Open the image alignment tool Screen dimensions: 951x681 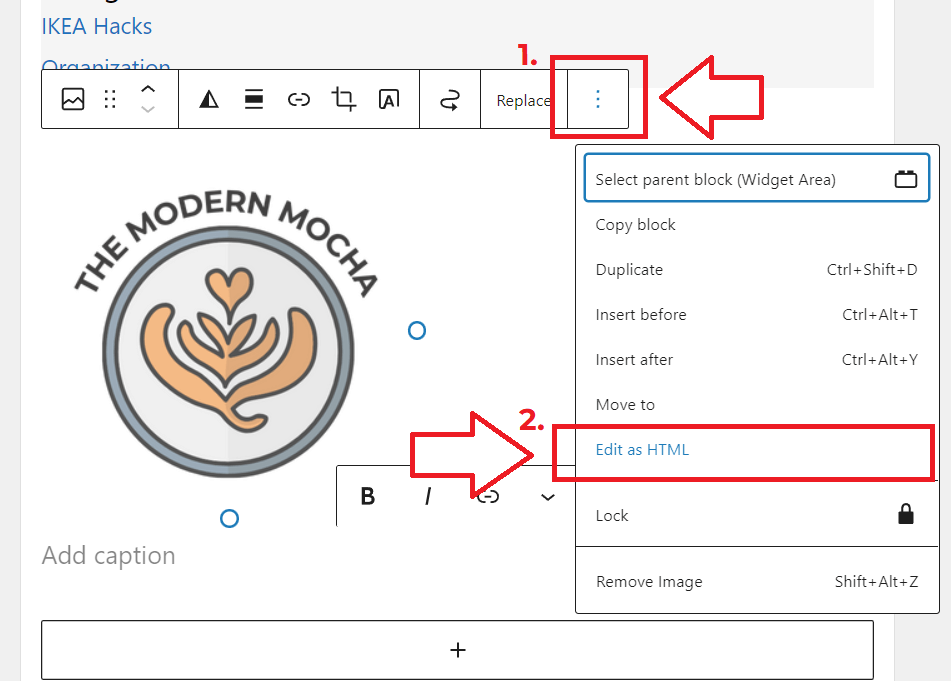(x=254, y=99)
